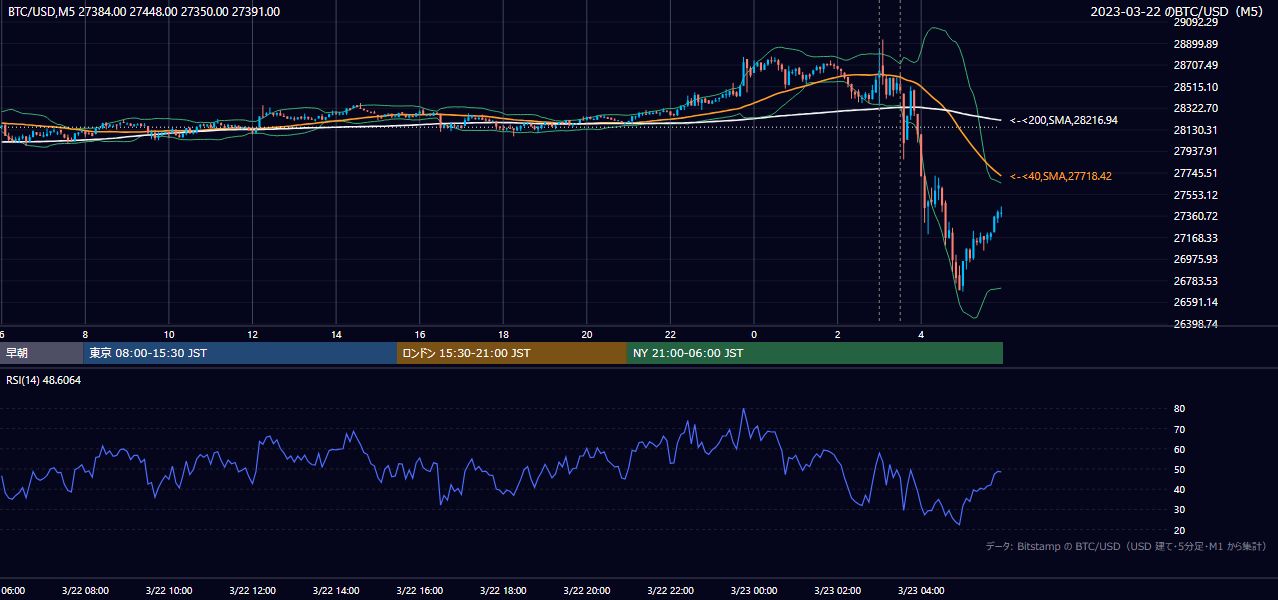
Task: Click price axis value 29092.29
Action: [1196, 22]
